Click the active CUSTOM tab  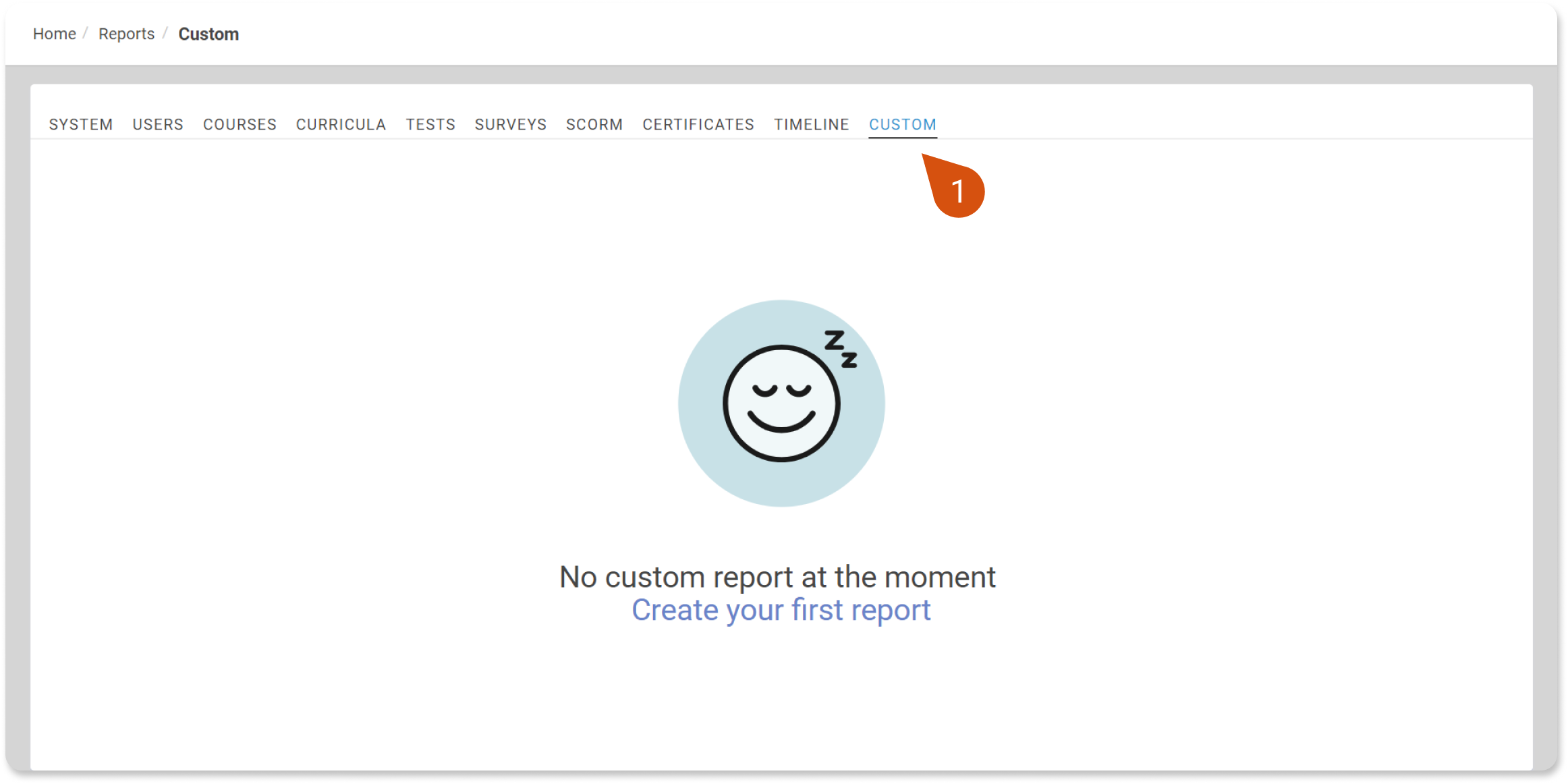902,125
